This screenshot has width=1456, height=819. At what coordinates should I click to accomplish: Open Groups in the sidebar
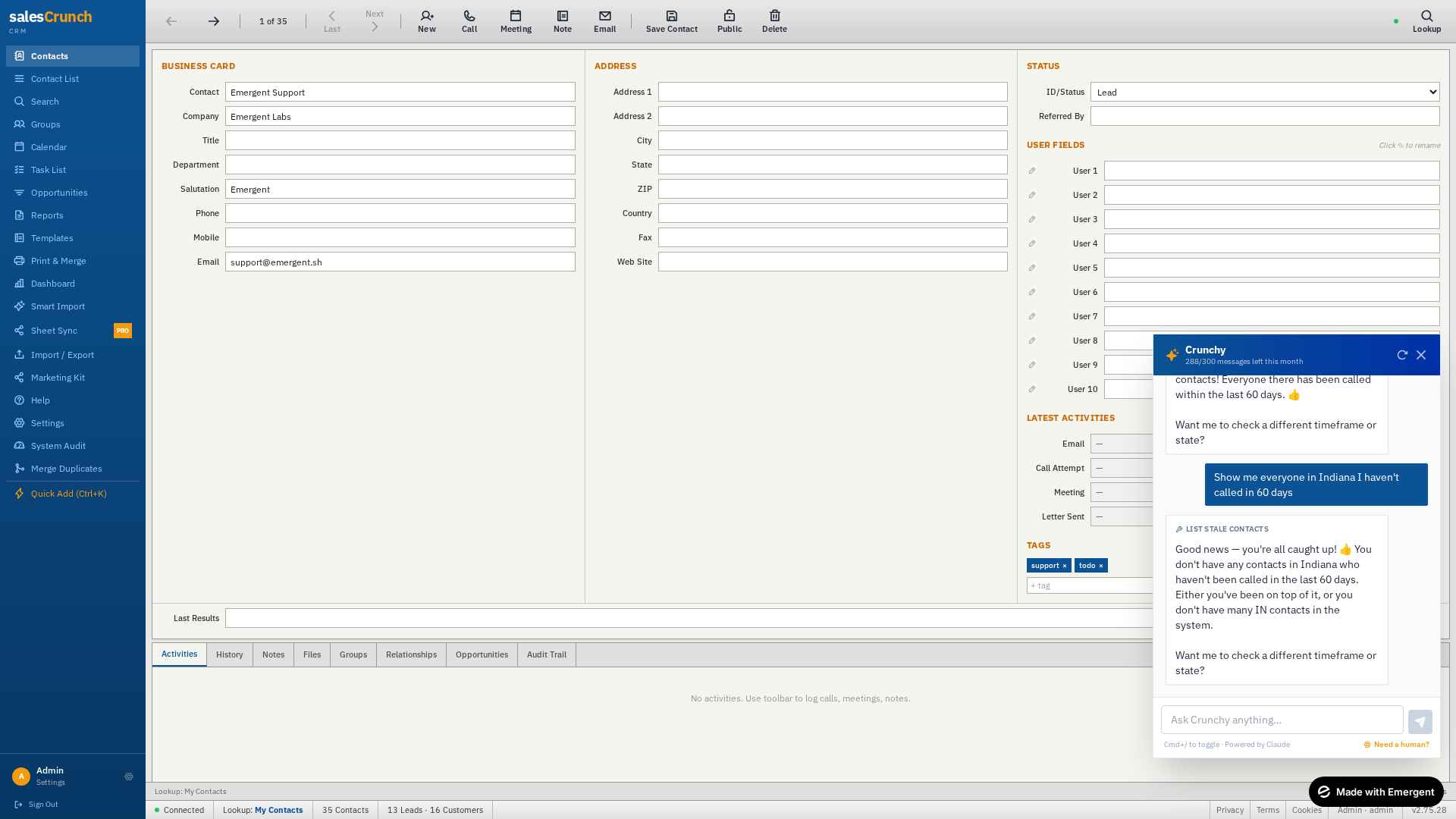73,124
